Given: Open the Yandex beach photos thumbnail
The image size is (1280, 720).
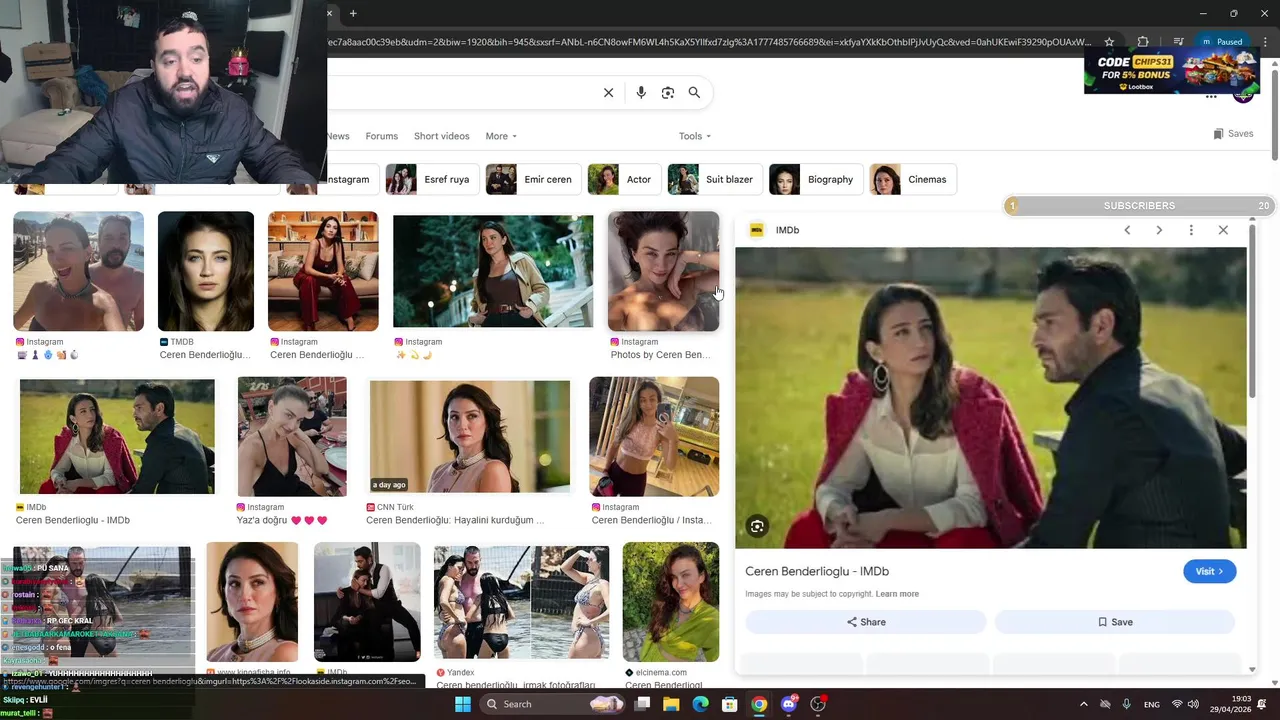Looking at the screenshot, I should (521, 602).
